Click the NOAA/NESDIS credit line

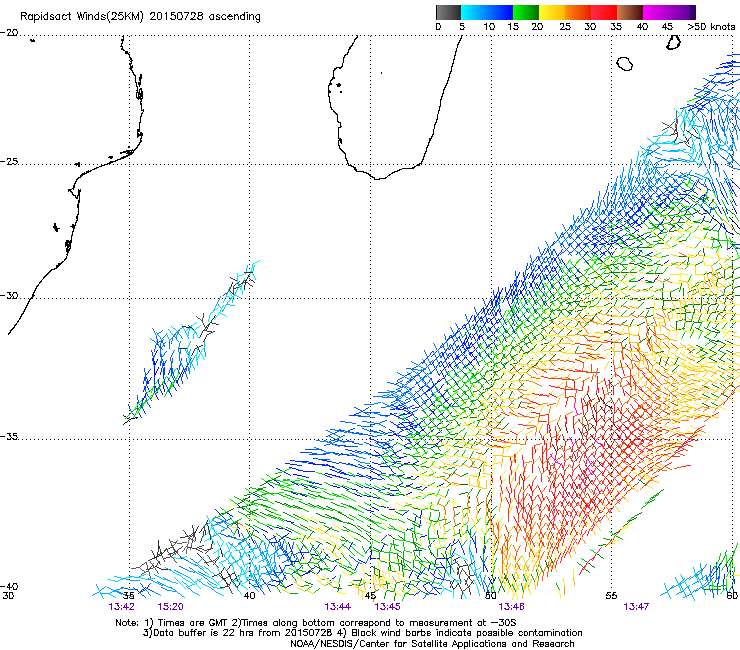pyautogui.click(x=432, y=644)
